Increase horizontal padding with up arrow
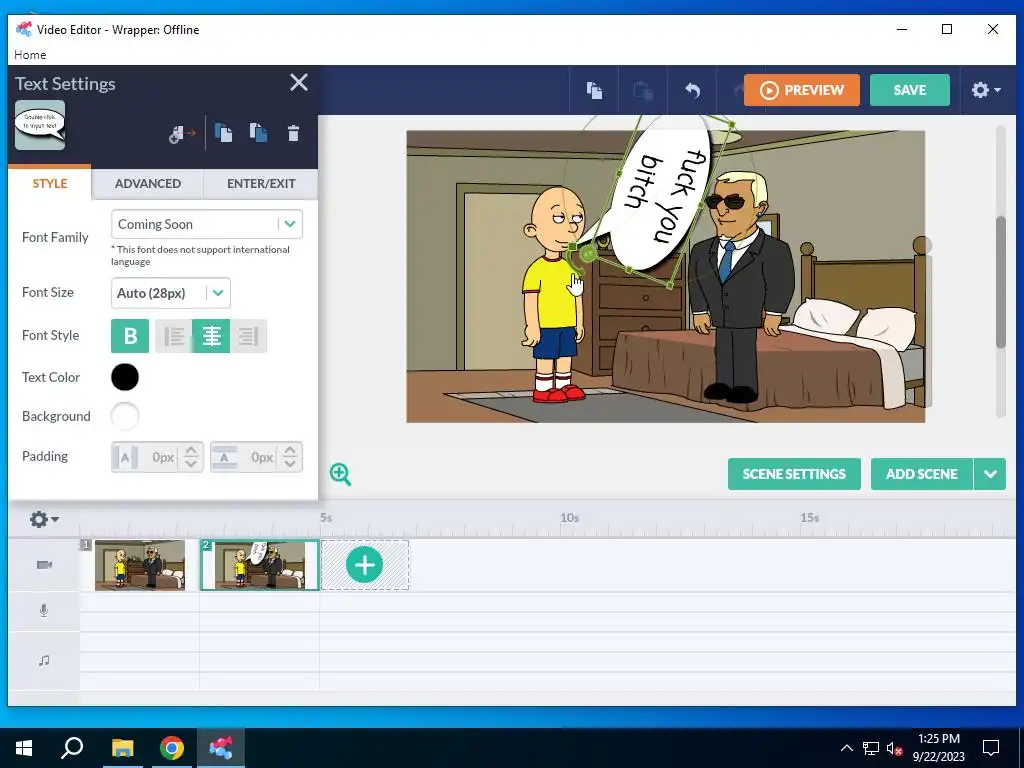This screenshot has height=768, width=1024. tap(191, 451)
